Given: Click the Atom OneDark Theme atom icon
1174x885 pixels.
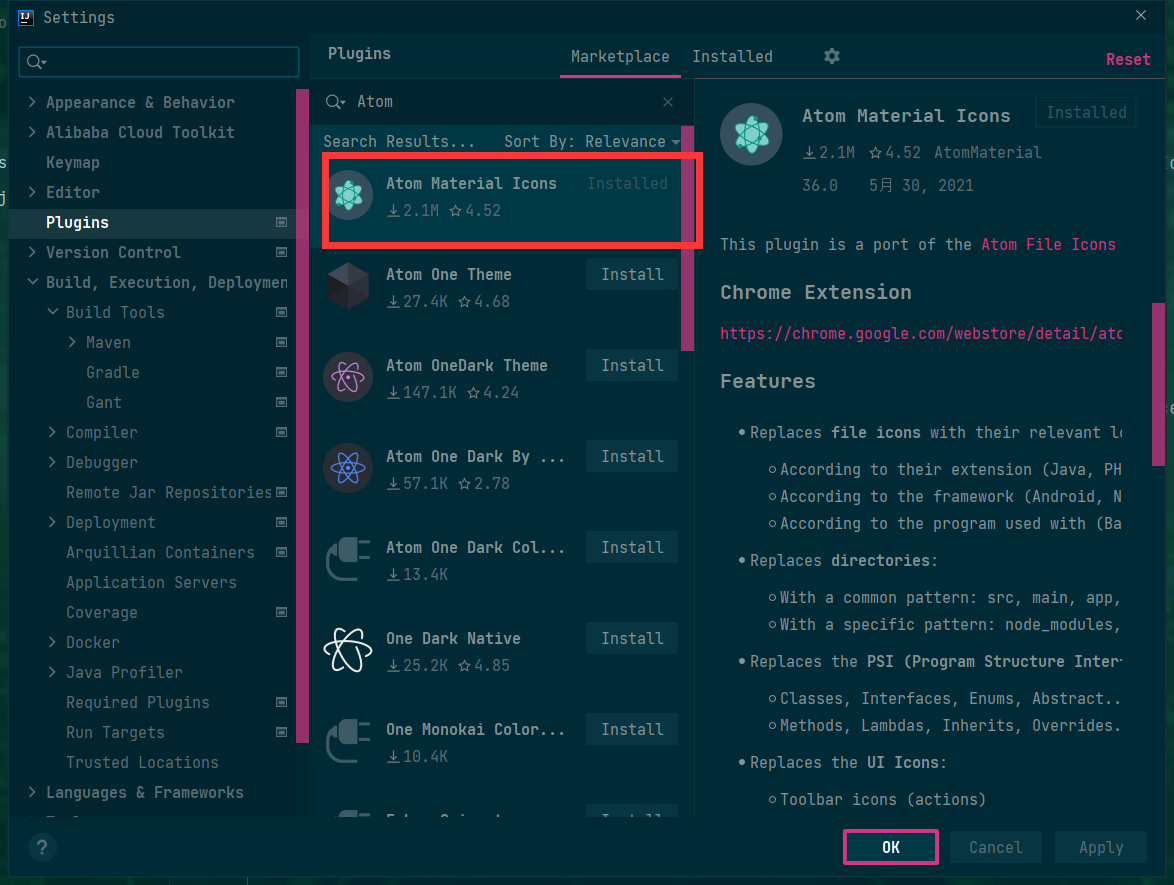Looking at the screenshot, I should [348, 377].
